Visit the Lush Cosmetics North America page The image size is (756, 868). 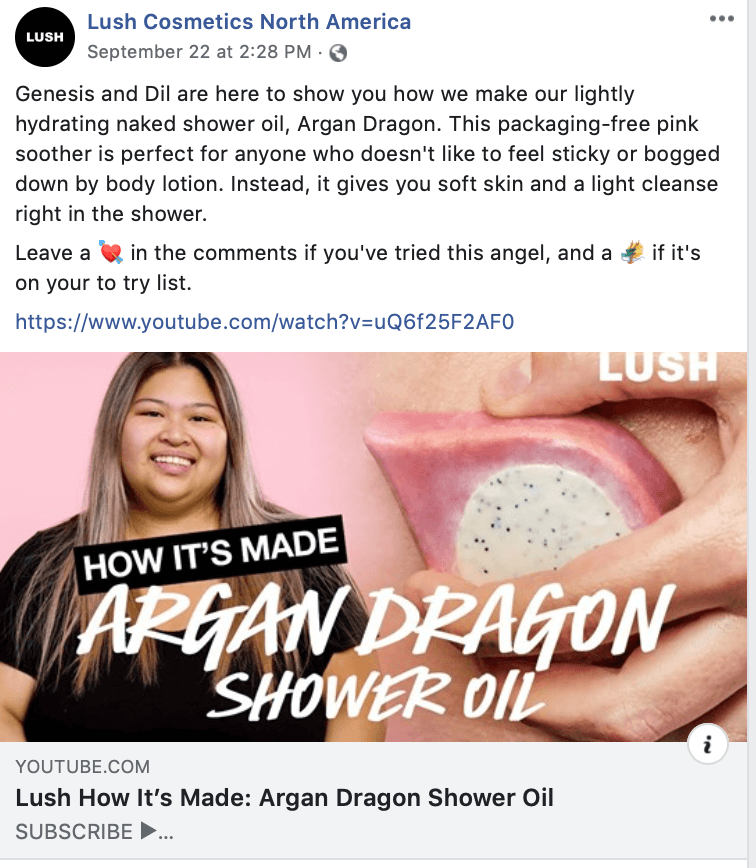pyautogui.click(x=249, y=22)
